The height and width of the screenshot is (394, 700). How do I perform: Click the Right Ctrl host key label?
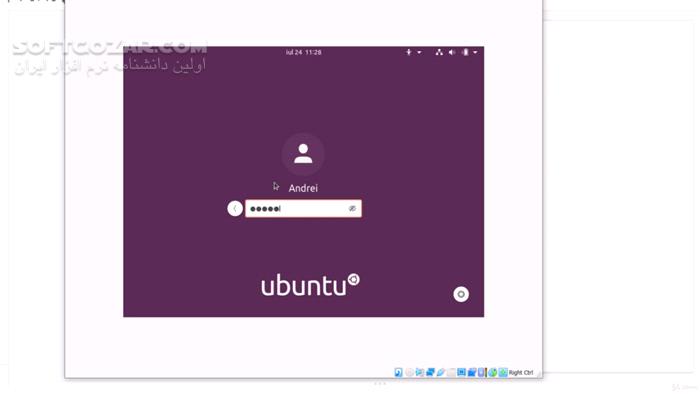pyautogui.click(x=521, y=373)
